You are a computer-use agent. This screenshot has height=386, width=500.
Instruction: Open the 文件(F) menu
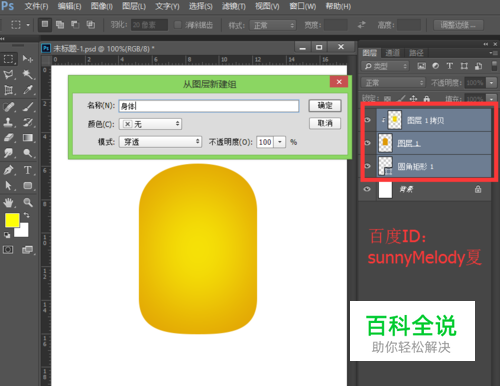pos(37,6)
